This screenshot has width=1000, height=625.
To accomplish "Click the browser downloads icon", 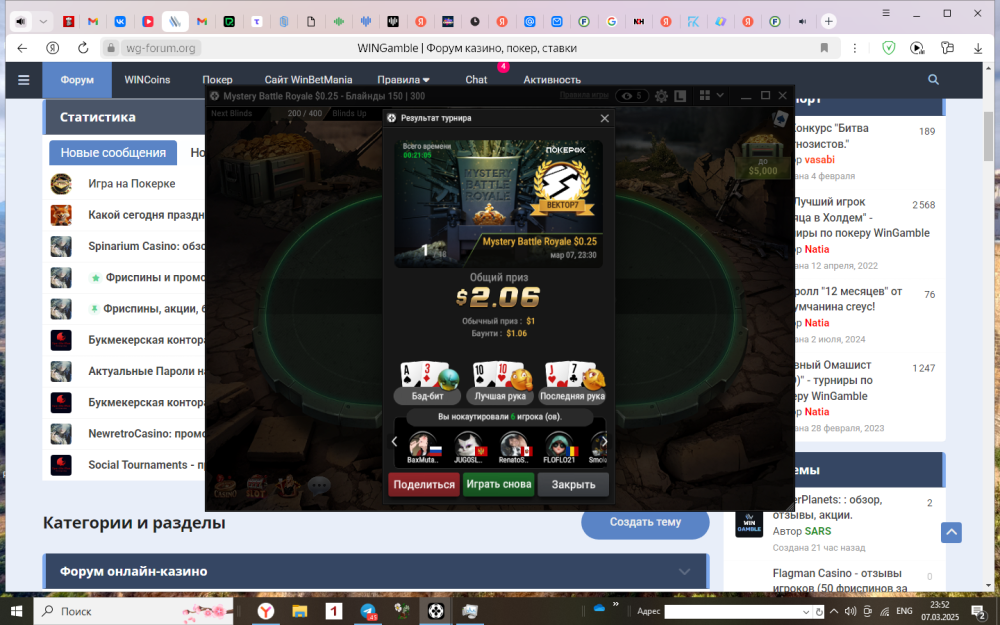I will pos(978,48).
